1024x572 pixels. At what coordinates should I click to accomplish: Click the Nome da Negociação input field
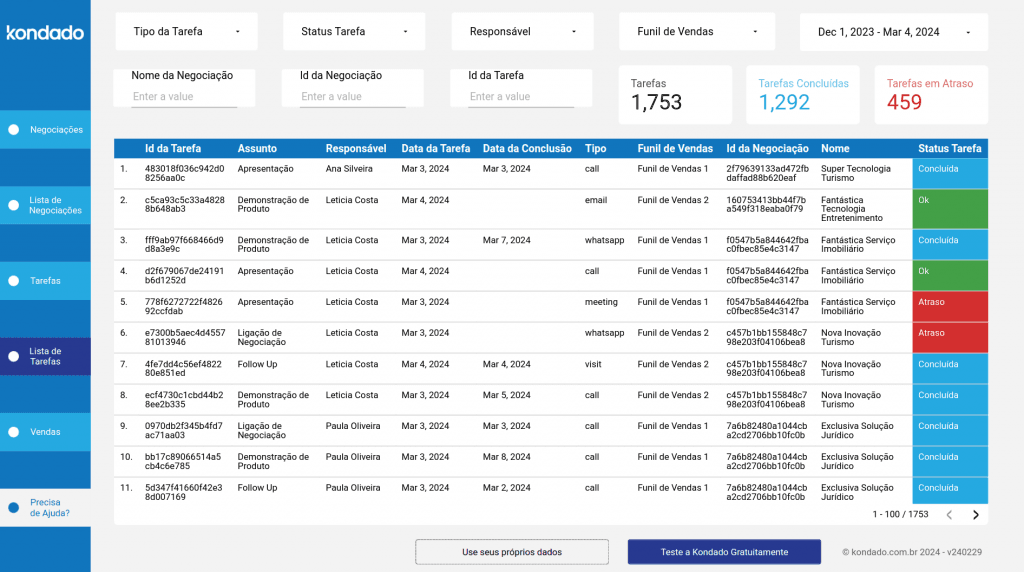(x=184, y=97)
